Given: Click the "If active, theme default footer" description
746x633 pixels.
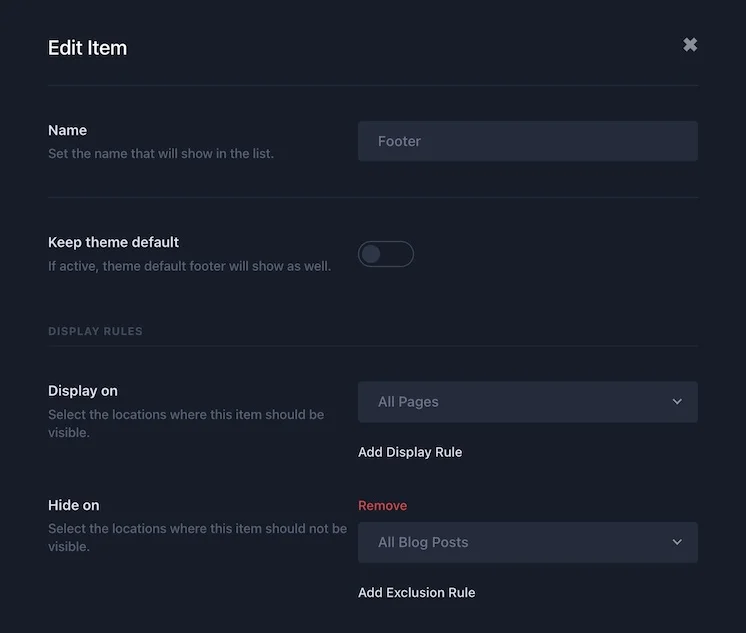Looking at the screenshot, I should [x=189, y=266].
